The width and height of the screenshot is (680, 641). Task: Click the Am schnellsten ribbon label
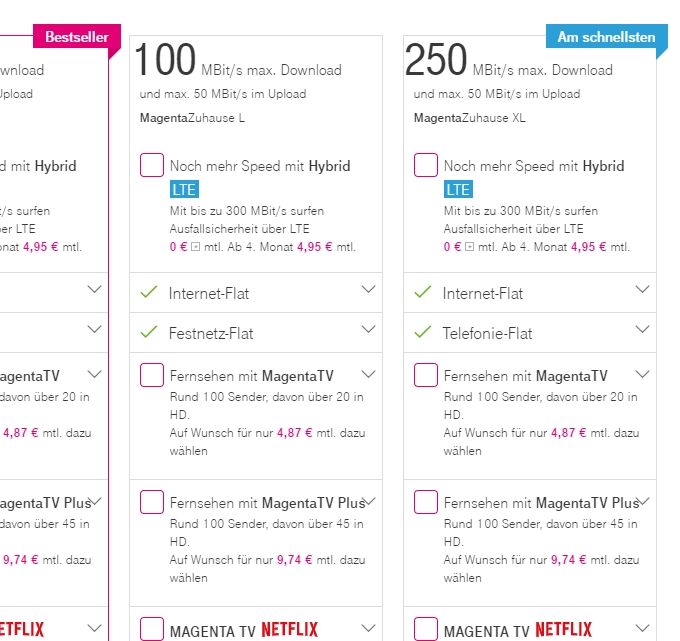tap(606, 37)
